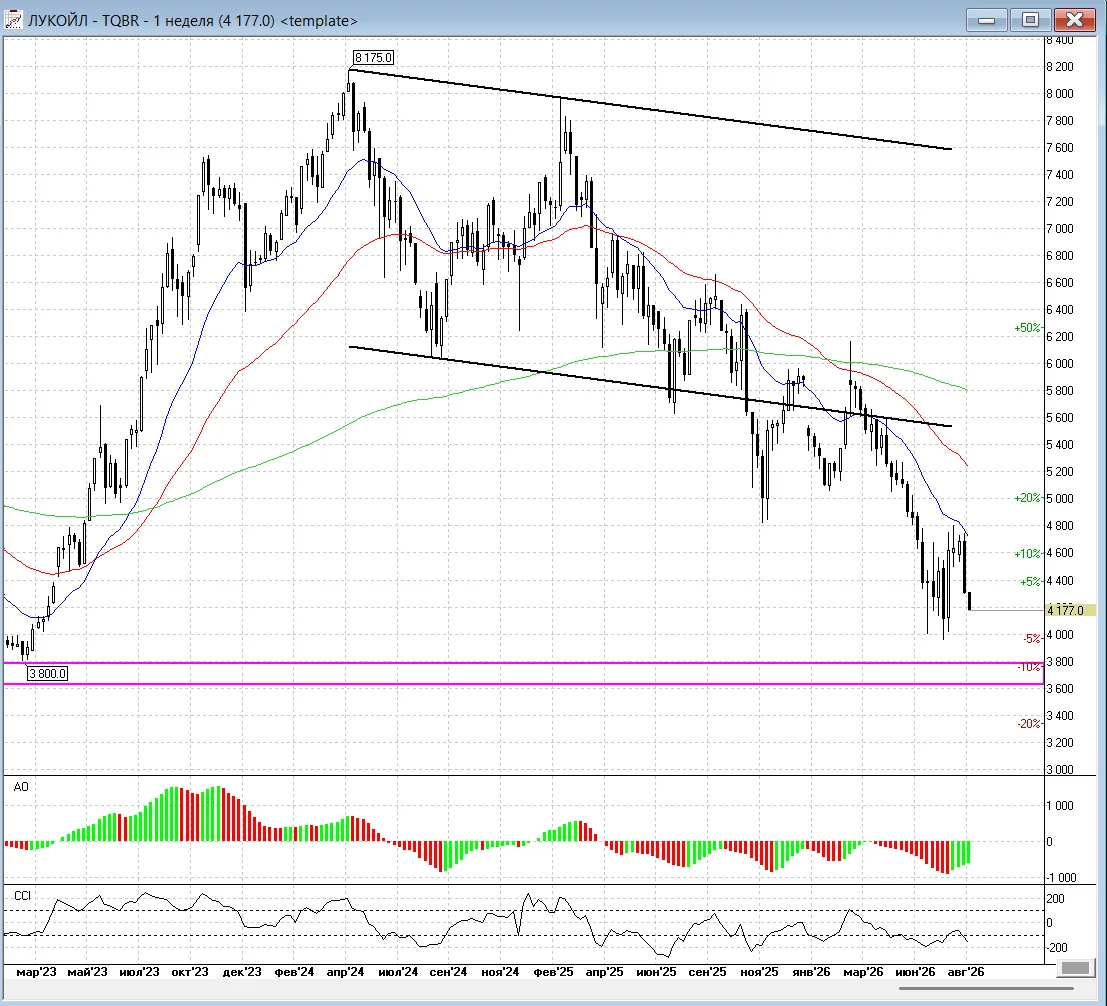The height and width of the screenshot is (1006, 1107).
Task: Click the авг'26 date on time axis
Action: (x=966, y=972)
